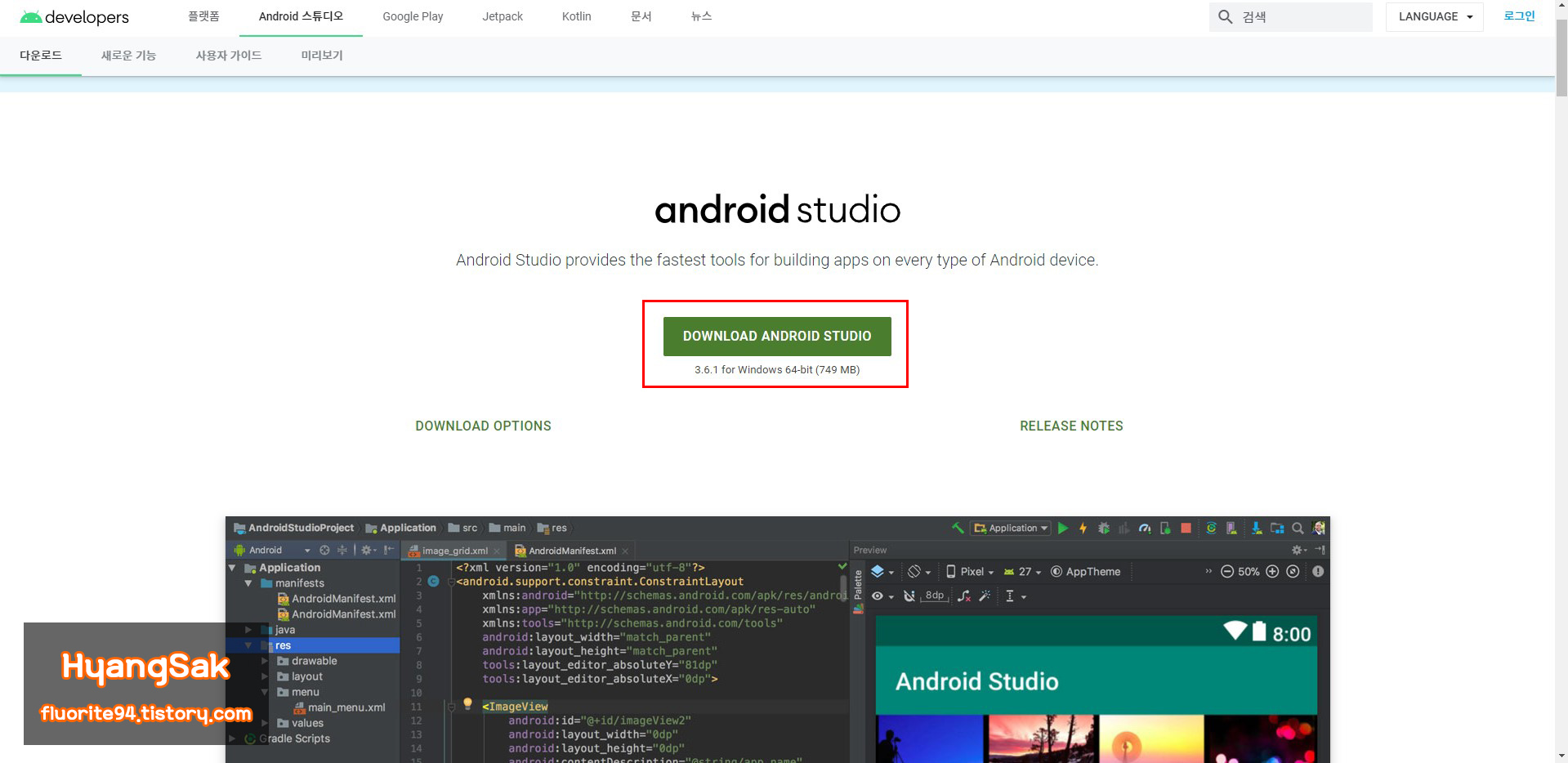Open the 문서 nav item
Viewport: 1568px width, 763px height.
(641, 16)
